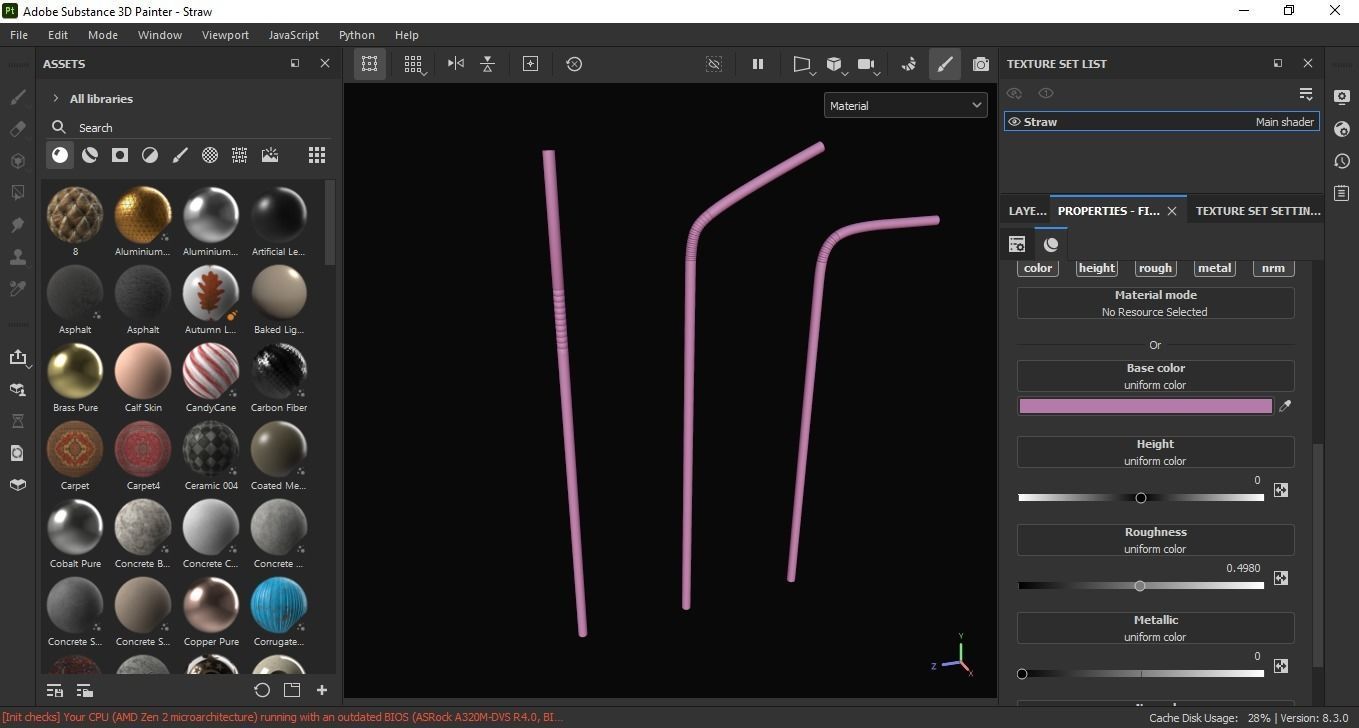Viewport: 1359px width, 728px height.
Task: Click the Height uniform color button
Action: pos(1155,452)
